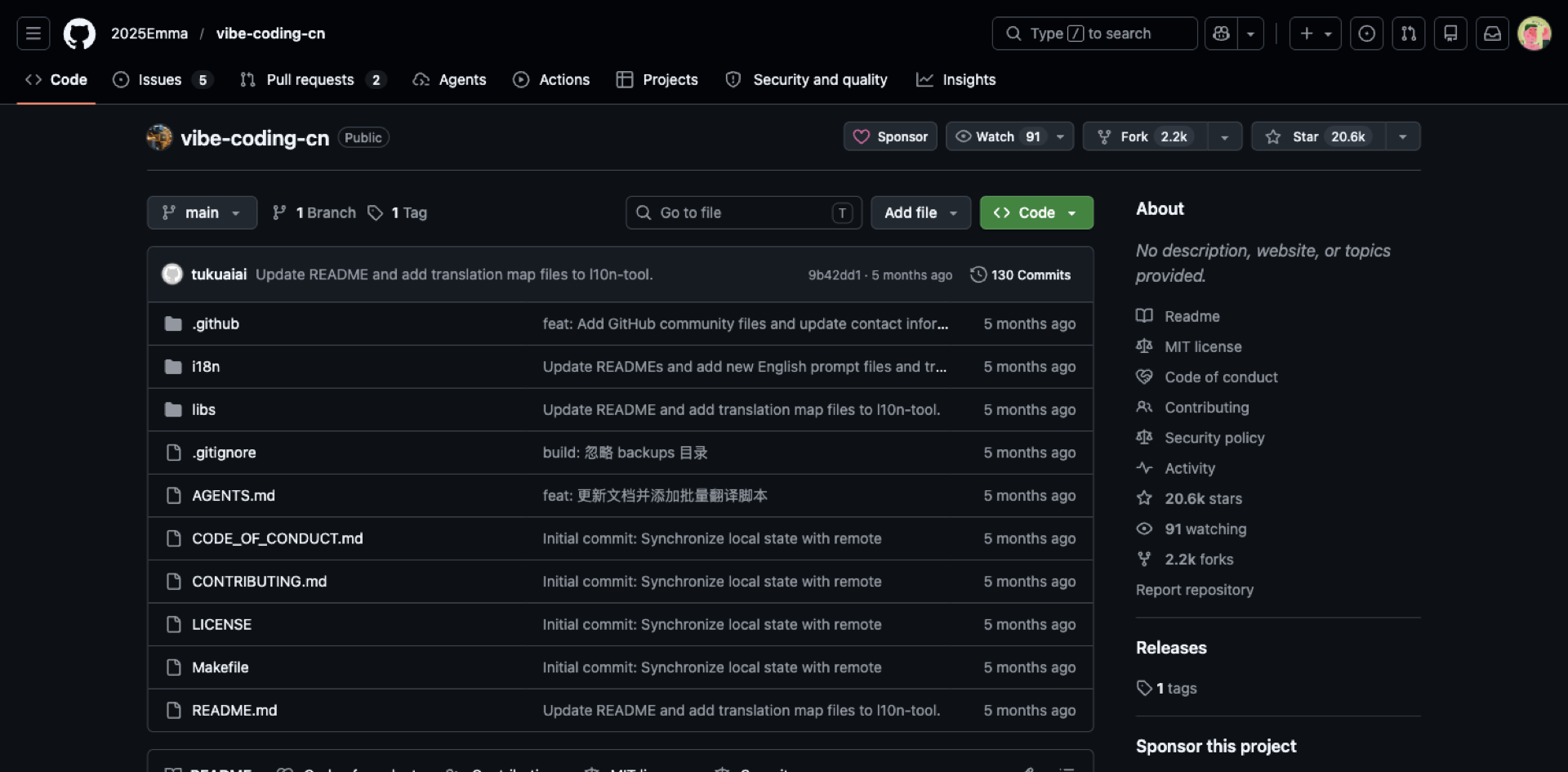Screen dimensions: 1568x772
Task: Click the Watch button
Action: coord(996,136)
